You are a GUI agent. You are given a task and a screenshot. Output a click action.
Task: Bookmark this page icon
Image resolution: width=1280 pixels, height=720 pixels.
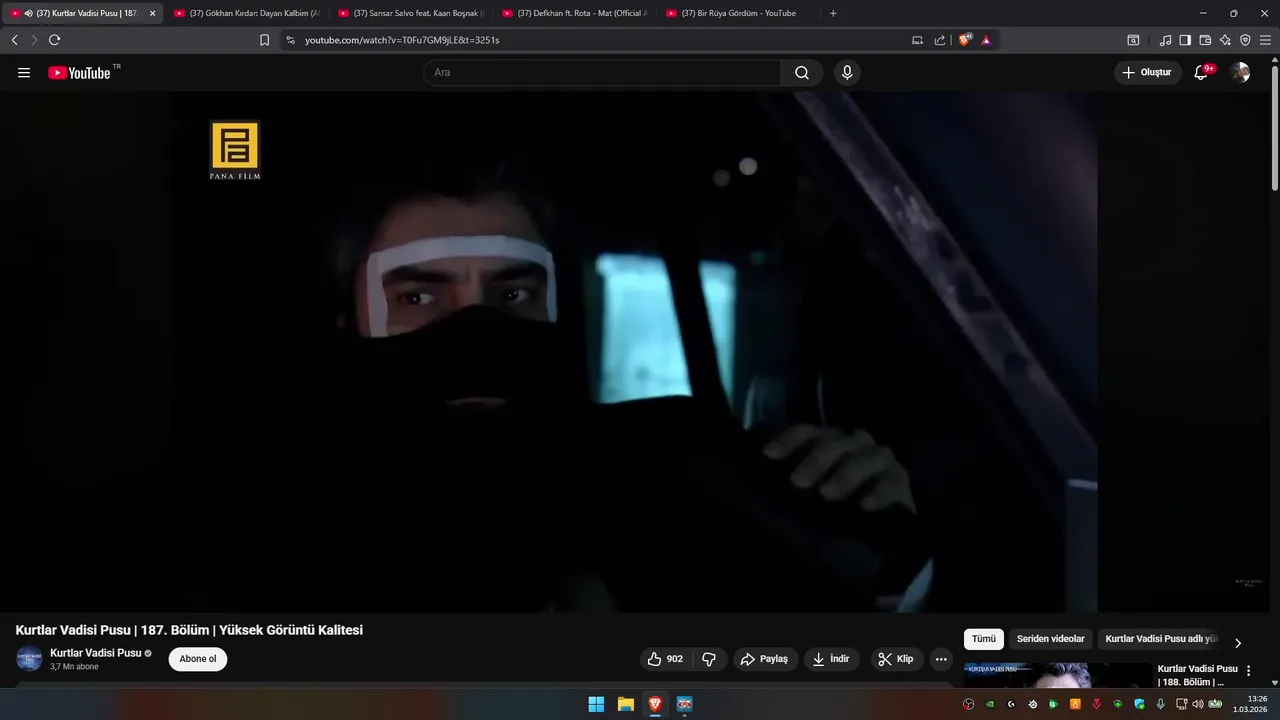(264, 40)
